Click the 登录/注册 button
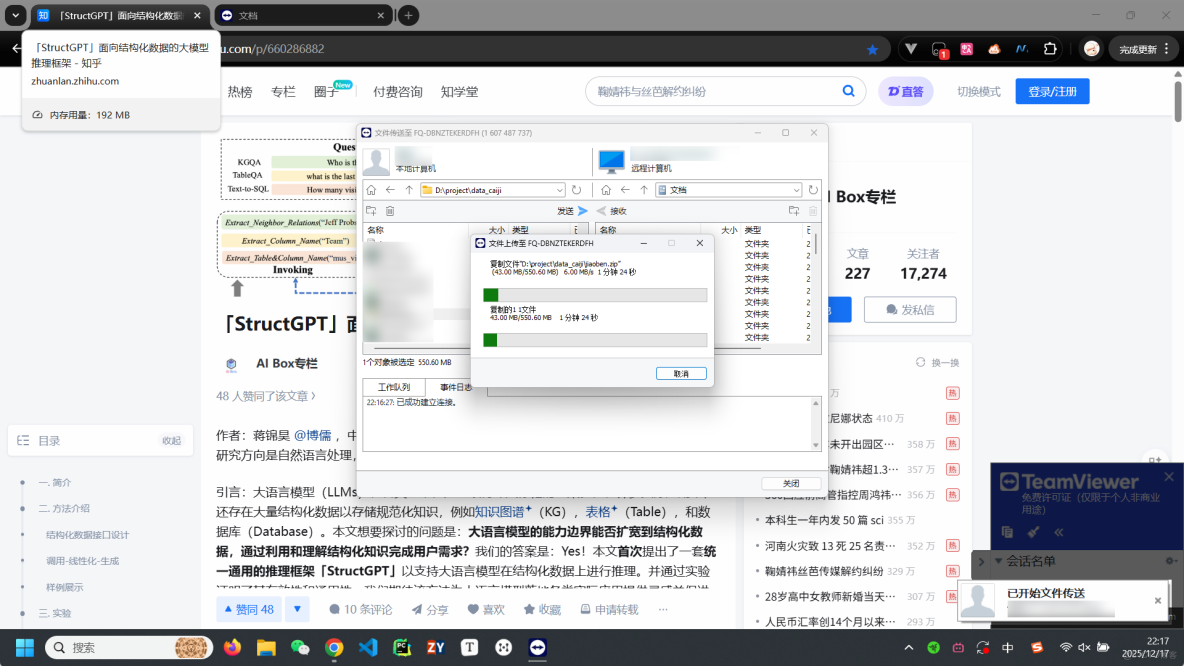The width and height of the screenshot is (1184, 666). coord(1051,90)
